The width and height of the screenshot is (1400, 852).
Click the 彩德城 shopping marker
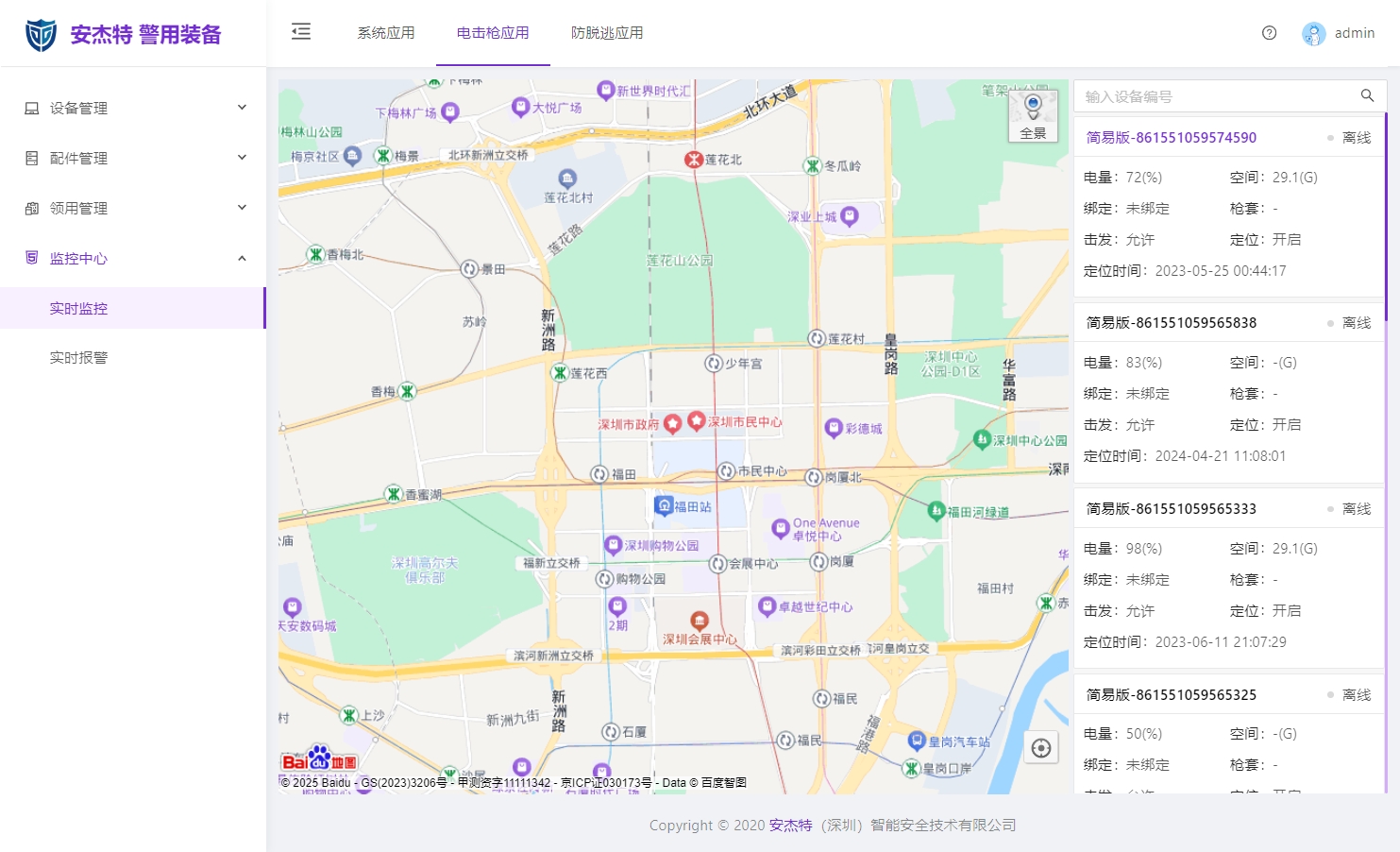[x=834, y=428]
